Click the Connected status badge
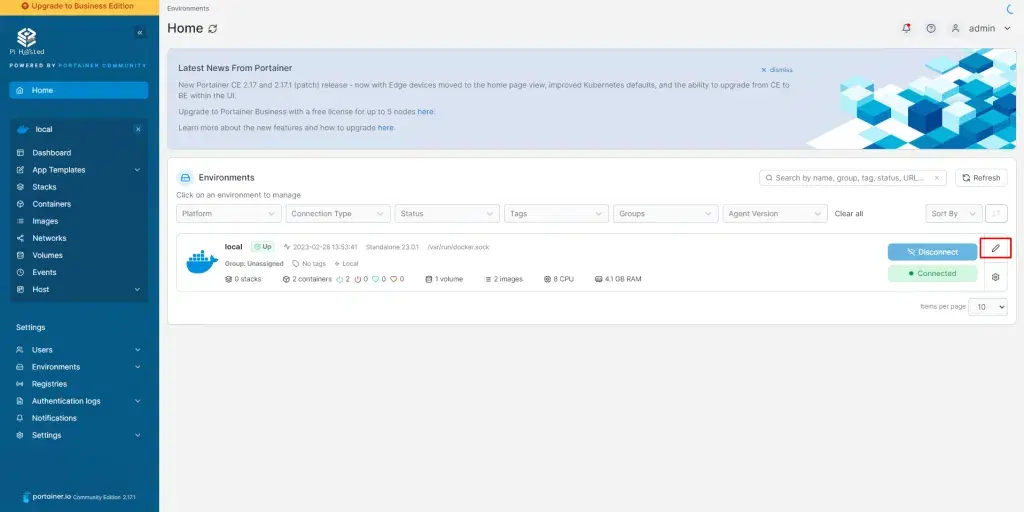Viewport: 1024px width, 512px height. [x=933, y=274]
